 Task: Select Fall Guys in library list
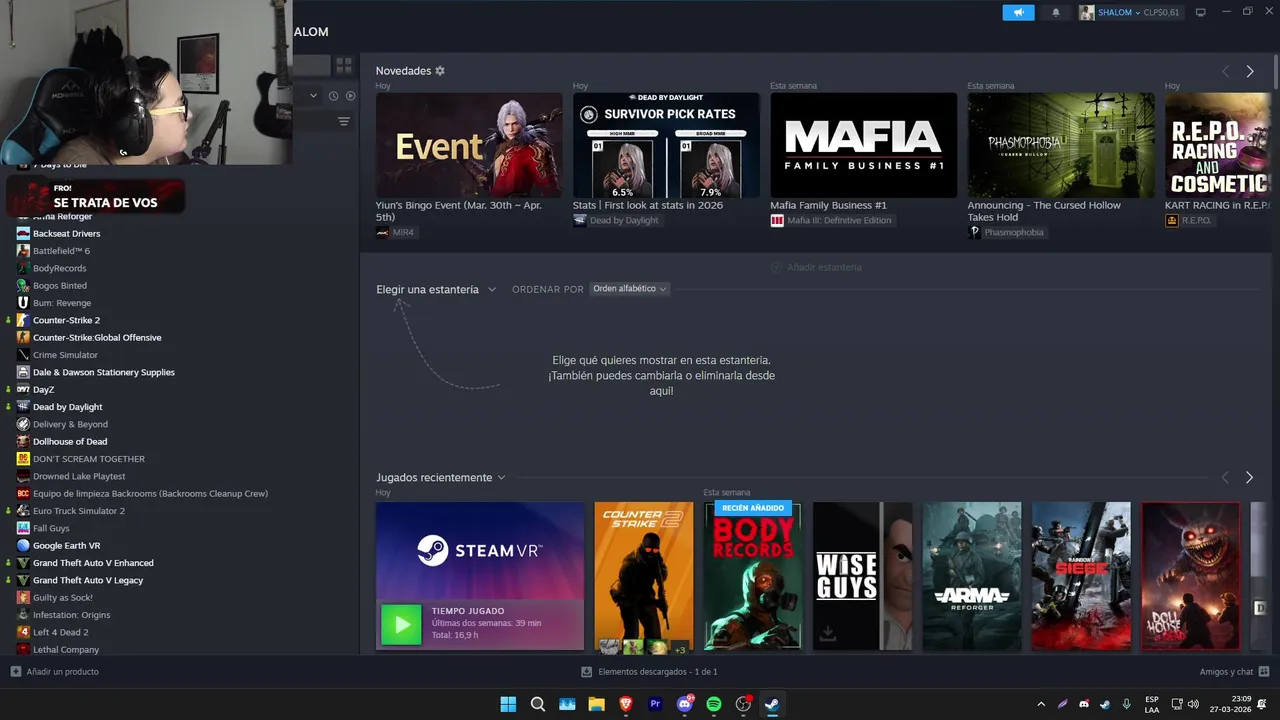(51, 528)
